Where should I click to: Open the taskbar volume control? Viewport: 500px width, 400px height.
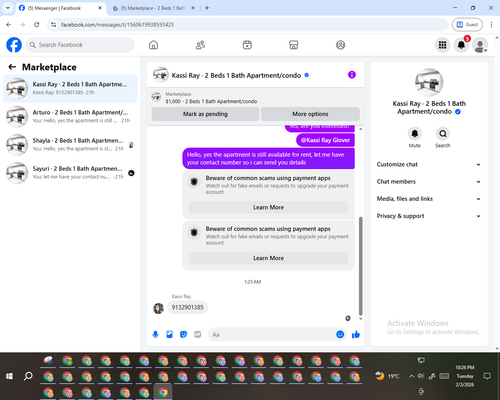coord(421,376)
